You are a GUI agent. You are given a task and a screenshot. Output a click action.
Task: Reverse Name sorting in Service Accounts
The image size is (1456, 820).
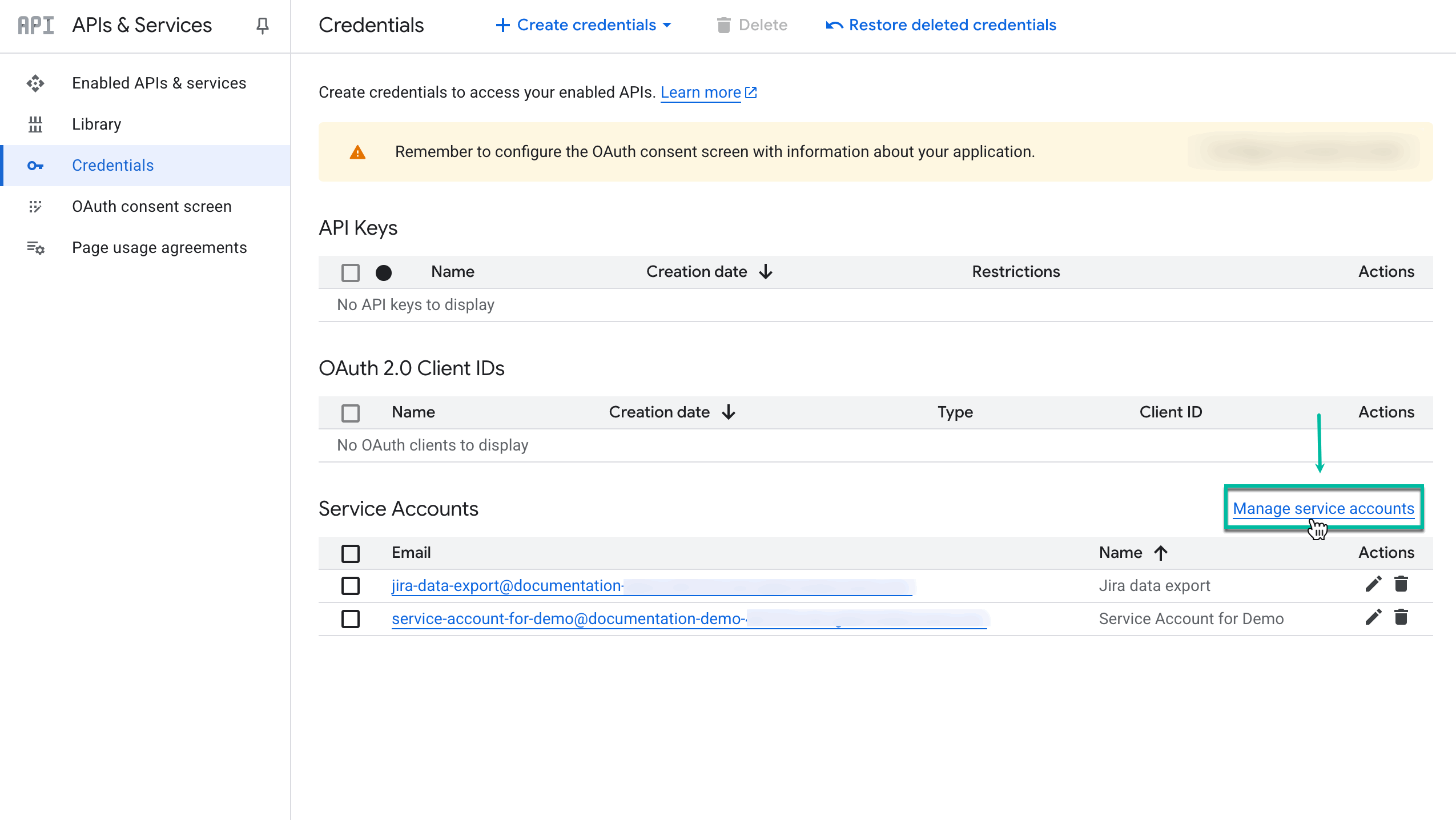(x=1160, y=552)
